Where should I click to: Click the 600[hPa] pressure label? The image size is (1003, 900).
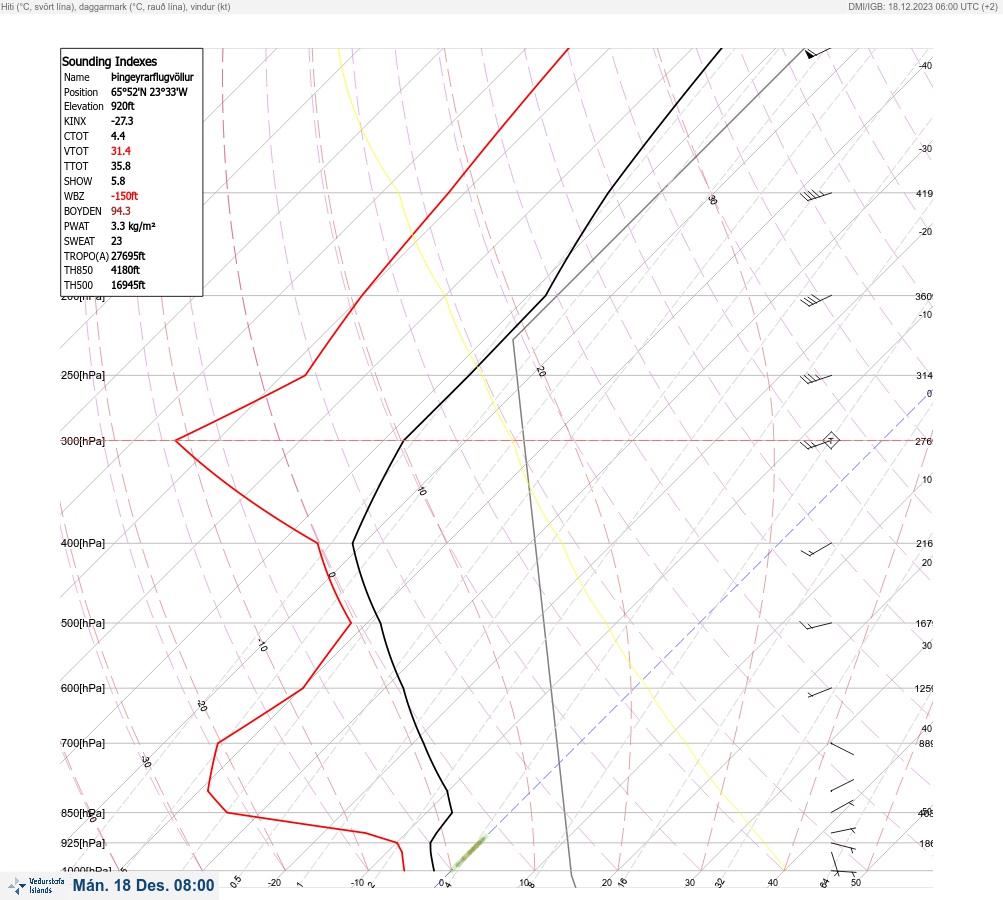[x=83, y=688]
